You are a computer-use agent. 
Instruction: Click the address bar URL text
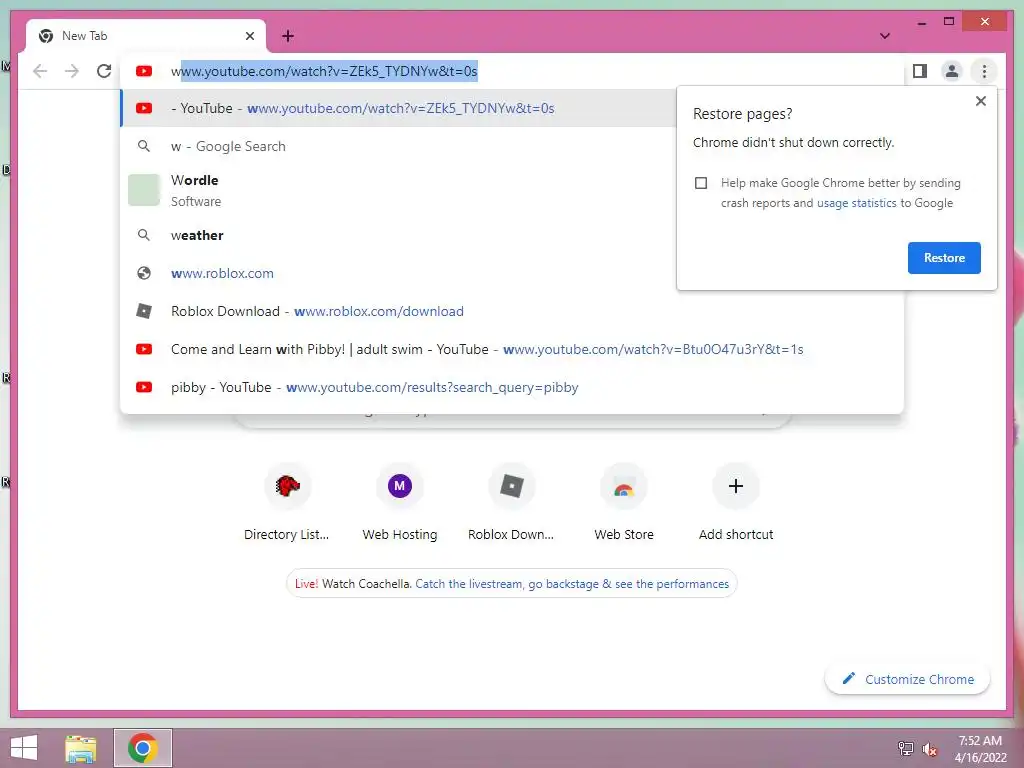[324, 71]
